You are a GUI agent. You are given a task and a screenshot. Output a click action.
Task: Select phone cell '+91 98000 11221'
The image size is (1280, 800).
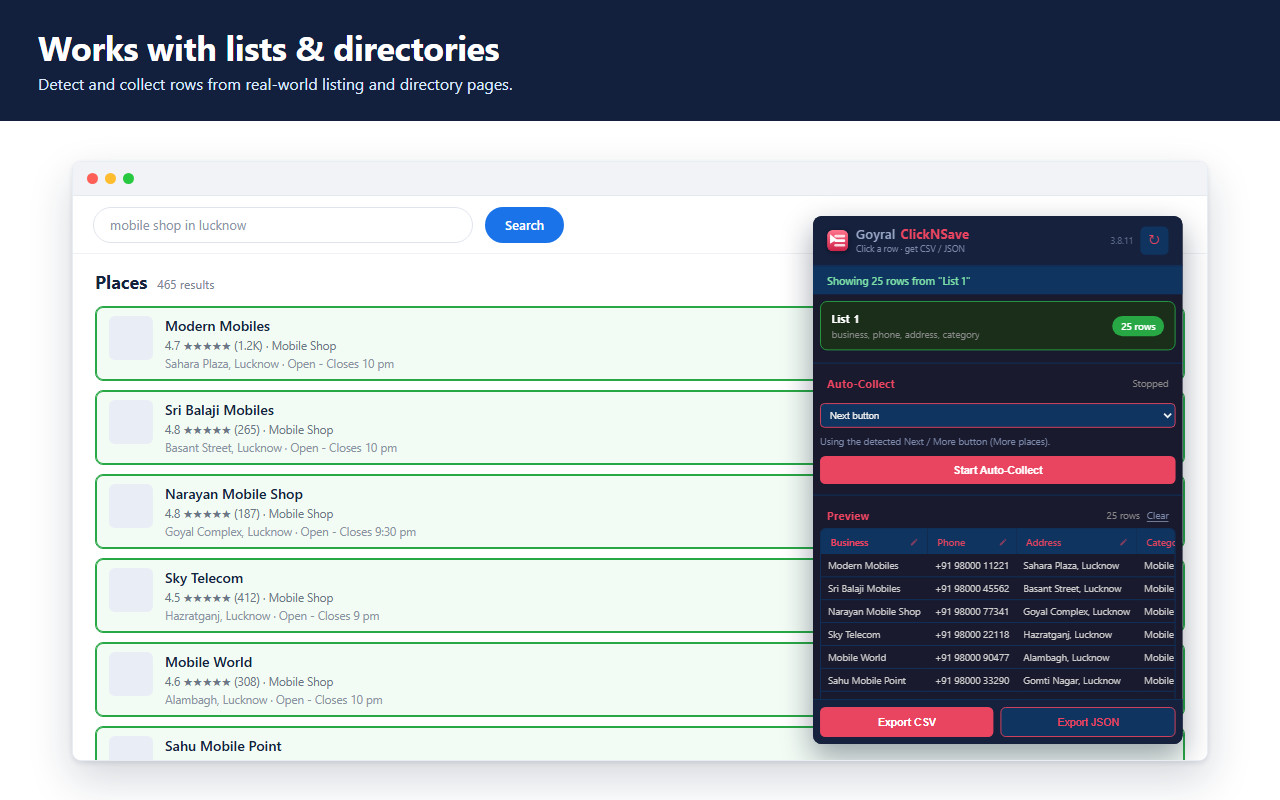point(972,566)
